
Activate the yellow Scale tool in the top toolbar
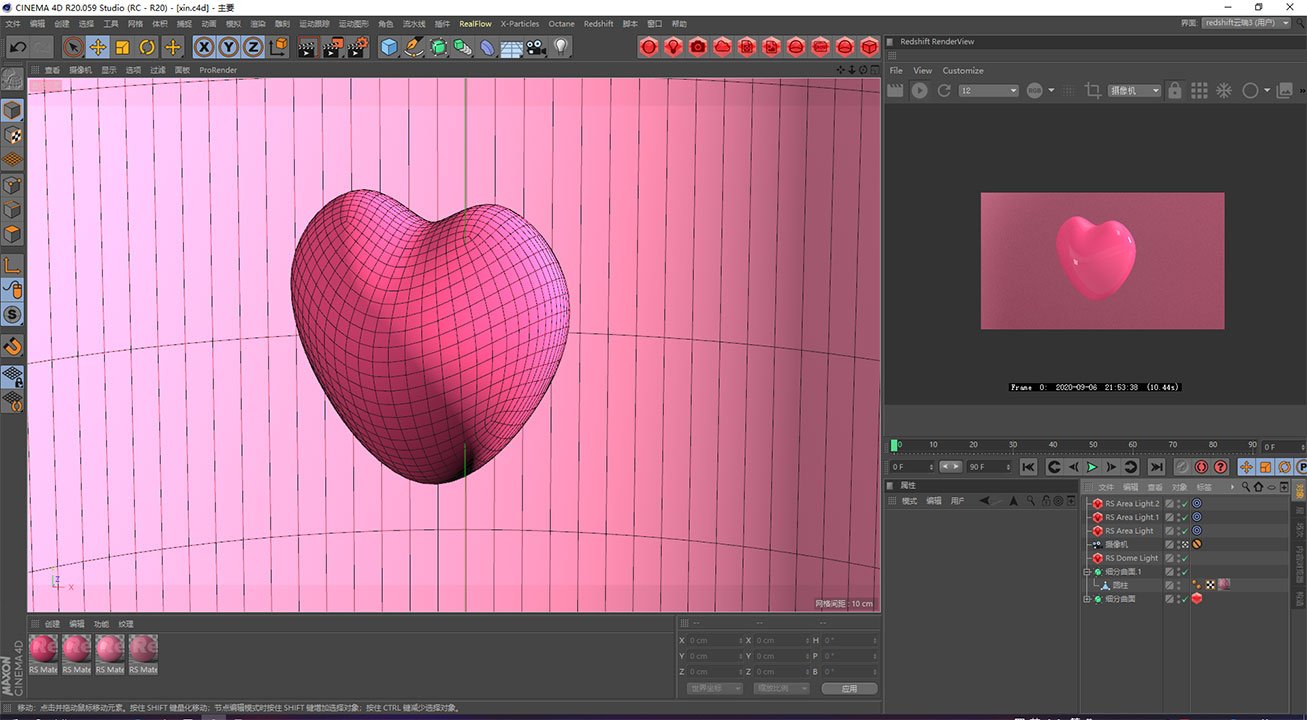[123, 47]
